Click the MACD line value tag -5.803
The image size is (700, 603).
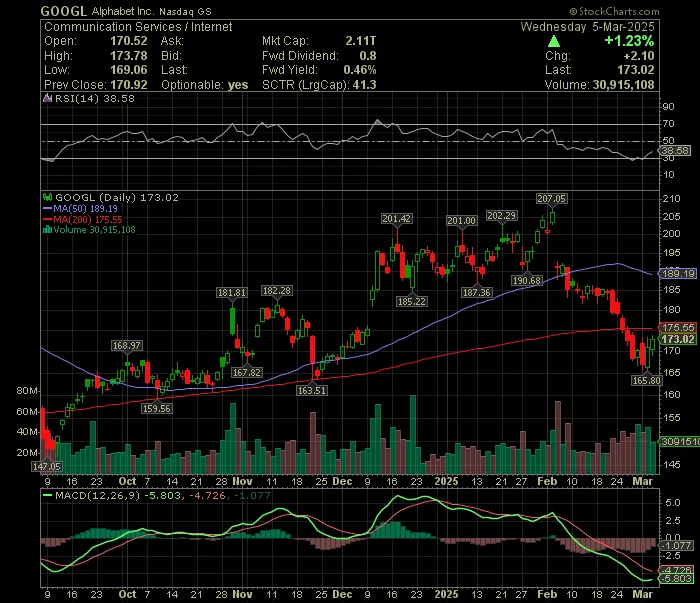tap(676, 578)
